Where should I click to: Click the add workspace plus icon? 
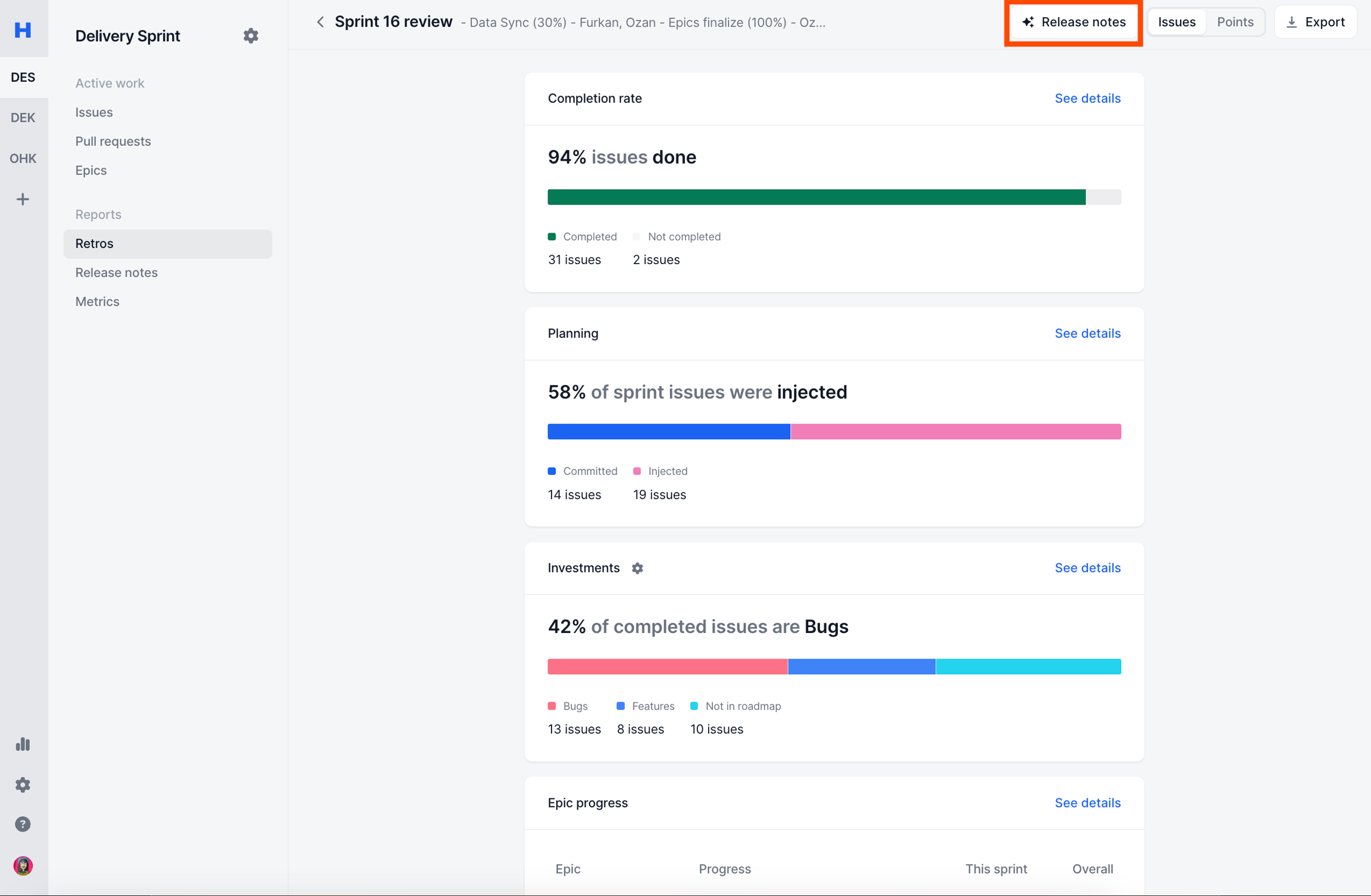click(23, 199)
